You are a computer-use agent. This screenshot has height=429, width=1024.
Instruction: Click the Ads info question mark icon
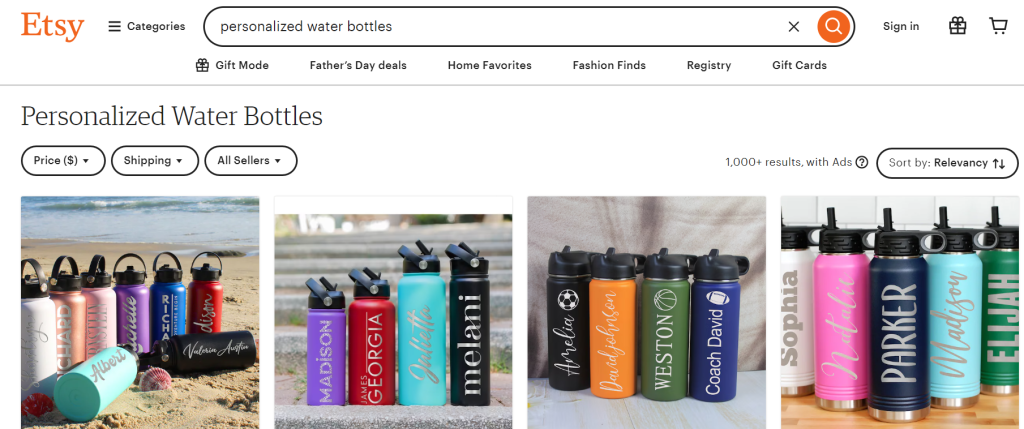pos(861,162)
